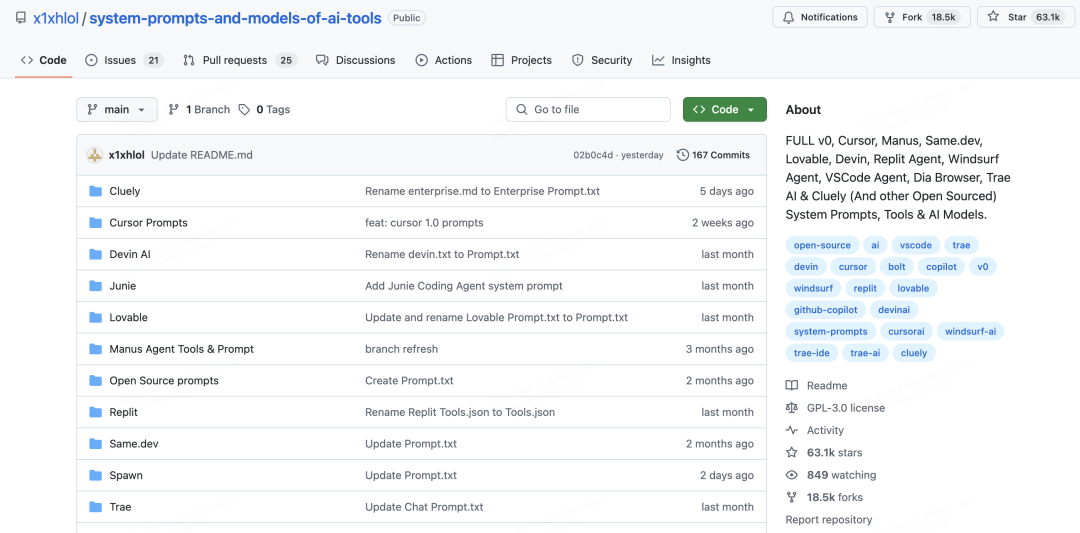Open 'feat: cursor 1.0 prompts' commit message

pyautogui.click(x=424, y=222)
